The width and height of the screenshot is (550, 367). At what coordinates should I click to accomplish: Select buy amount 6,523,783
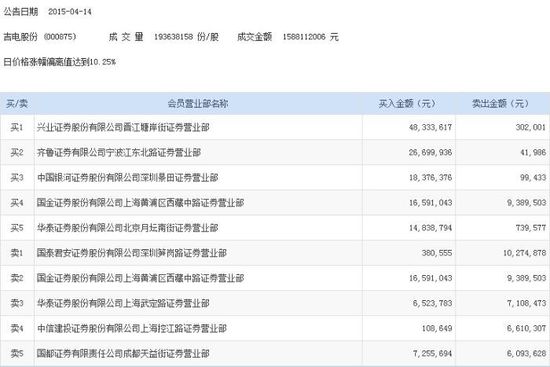432,303
